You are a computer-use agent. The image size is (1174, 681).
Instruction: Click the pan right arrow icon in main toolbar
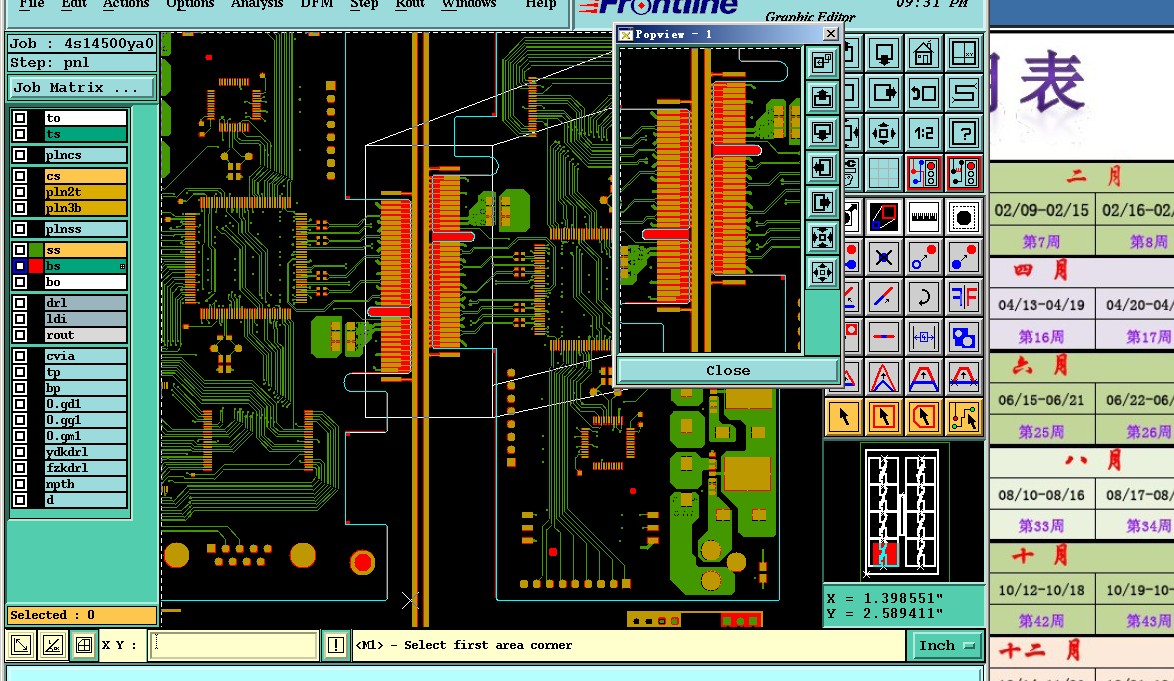pyautogui.click(x=883, y=94)
